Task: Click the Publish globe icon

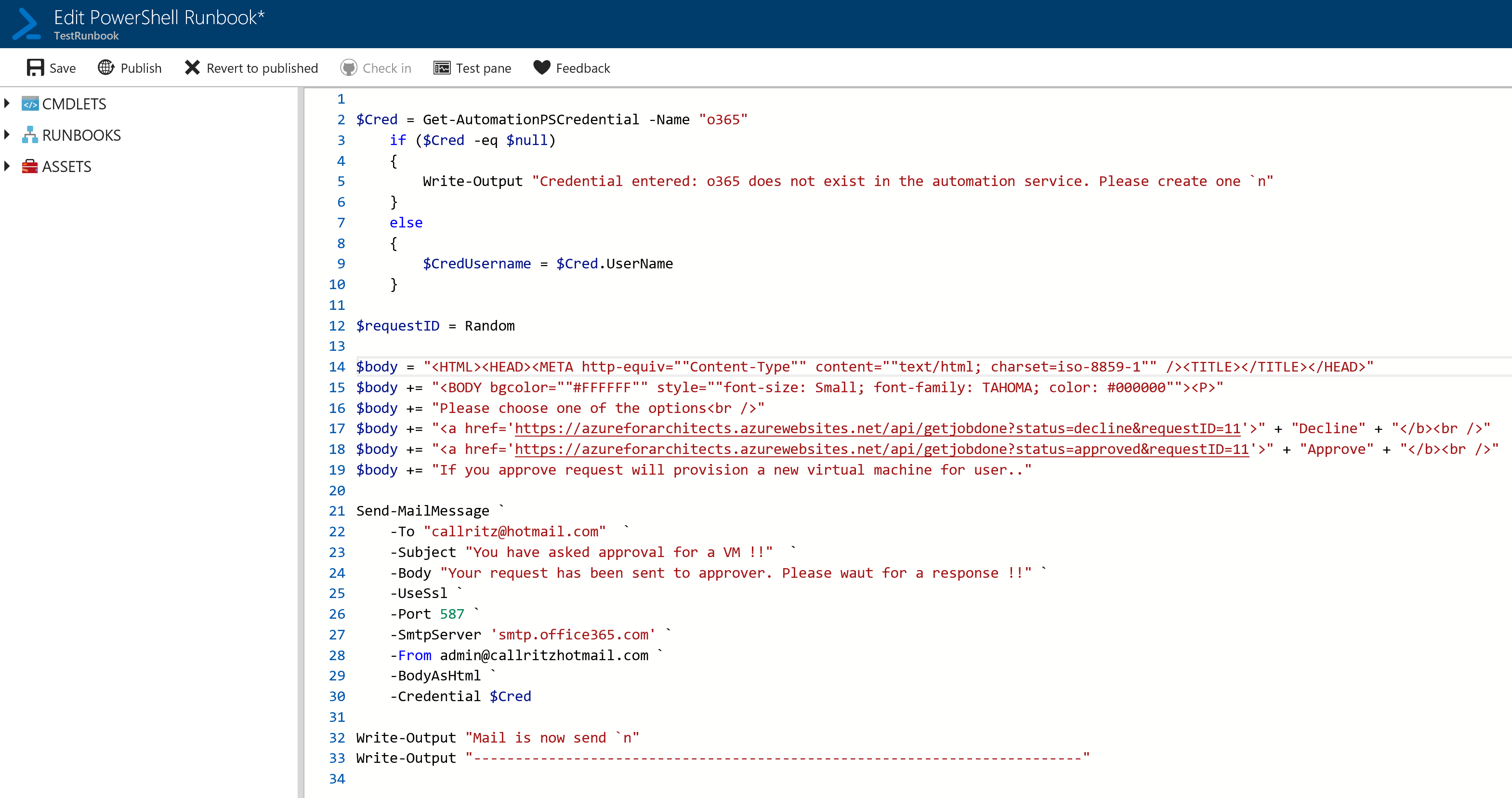Action: [106, 67]
